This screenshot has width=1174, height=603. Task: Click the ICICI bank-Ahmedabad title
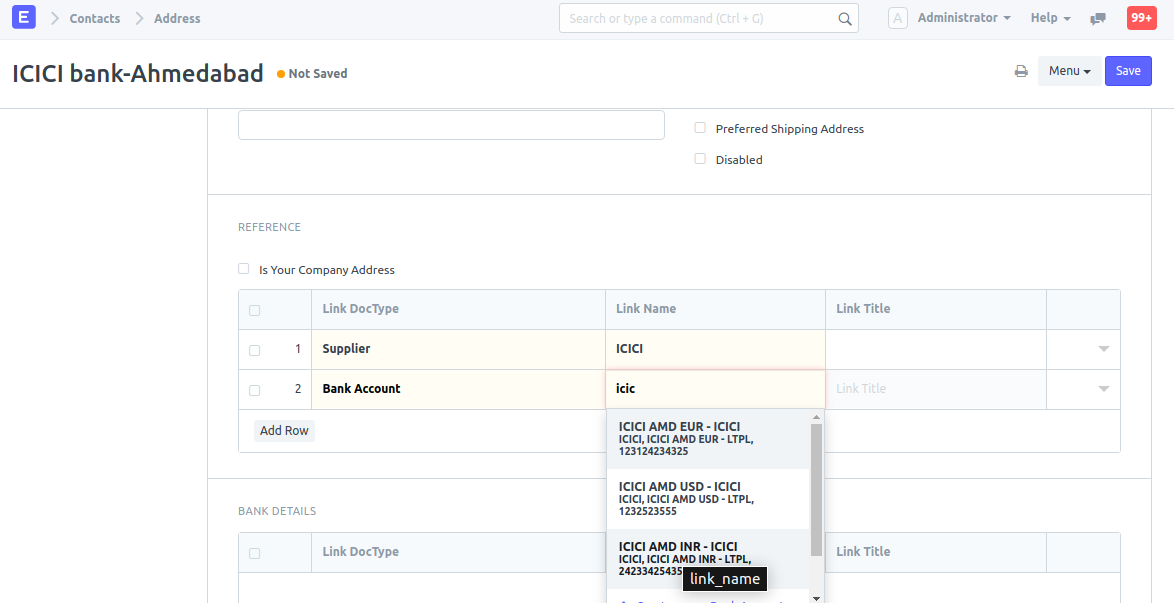[x=138, y=73]
